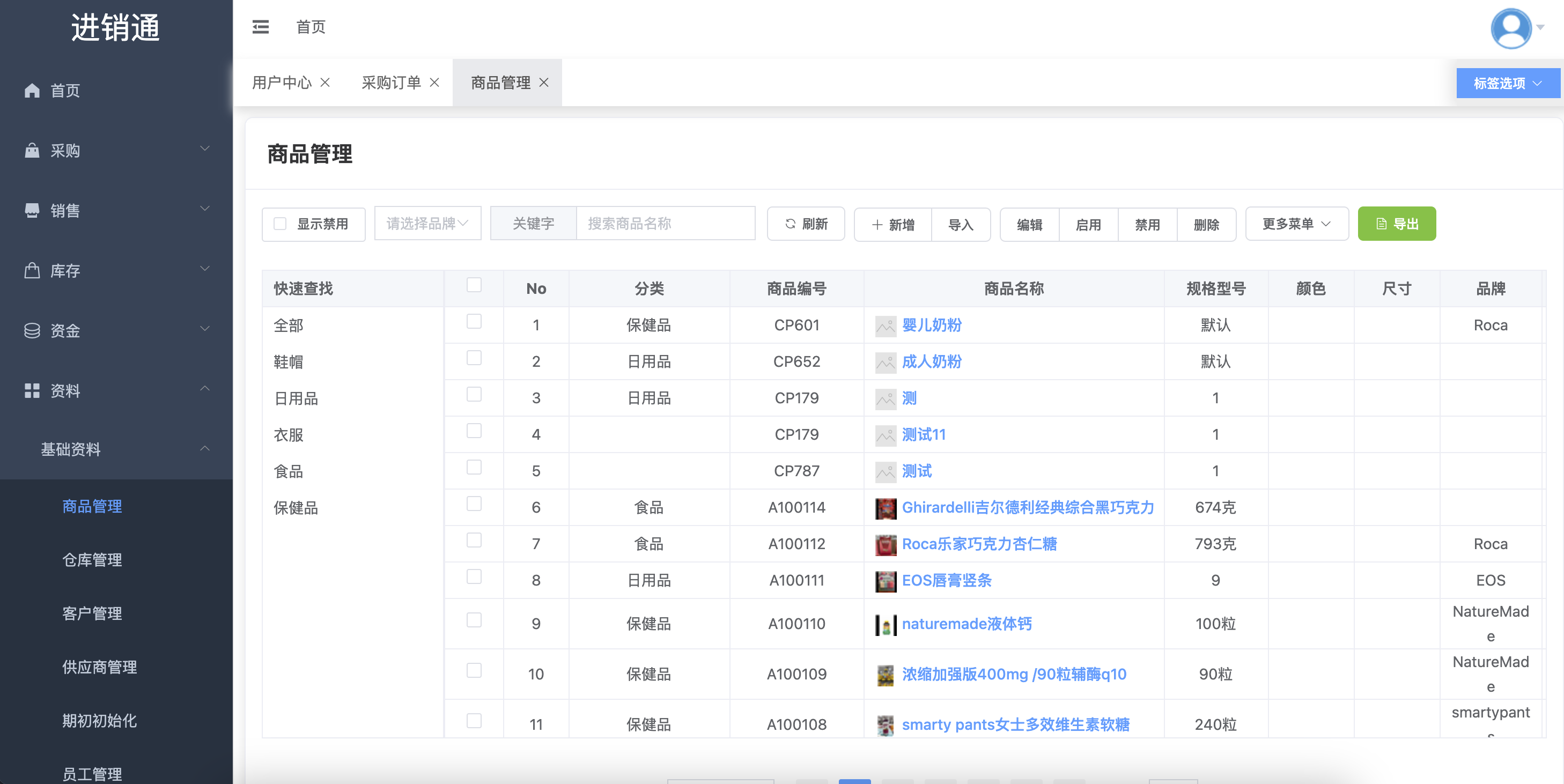Check row 2 CP652 checkbox
This screenshot has width=1564, height=784.
click(x=474, y=357)
